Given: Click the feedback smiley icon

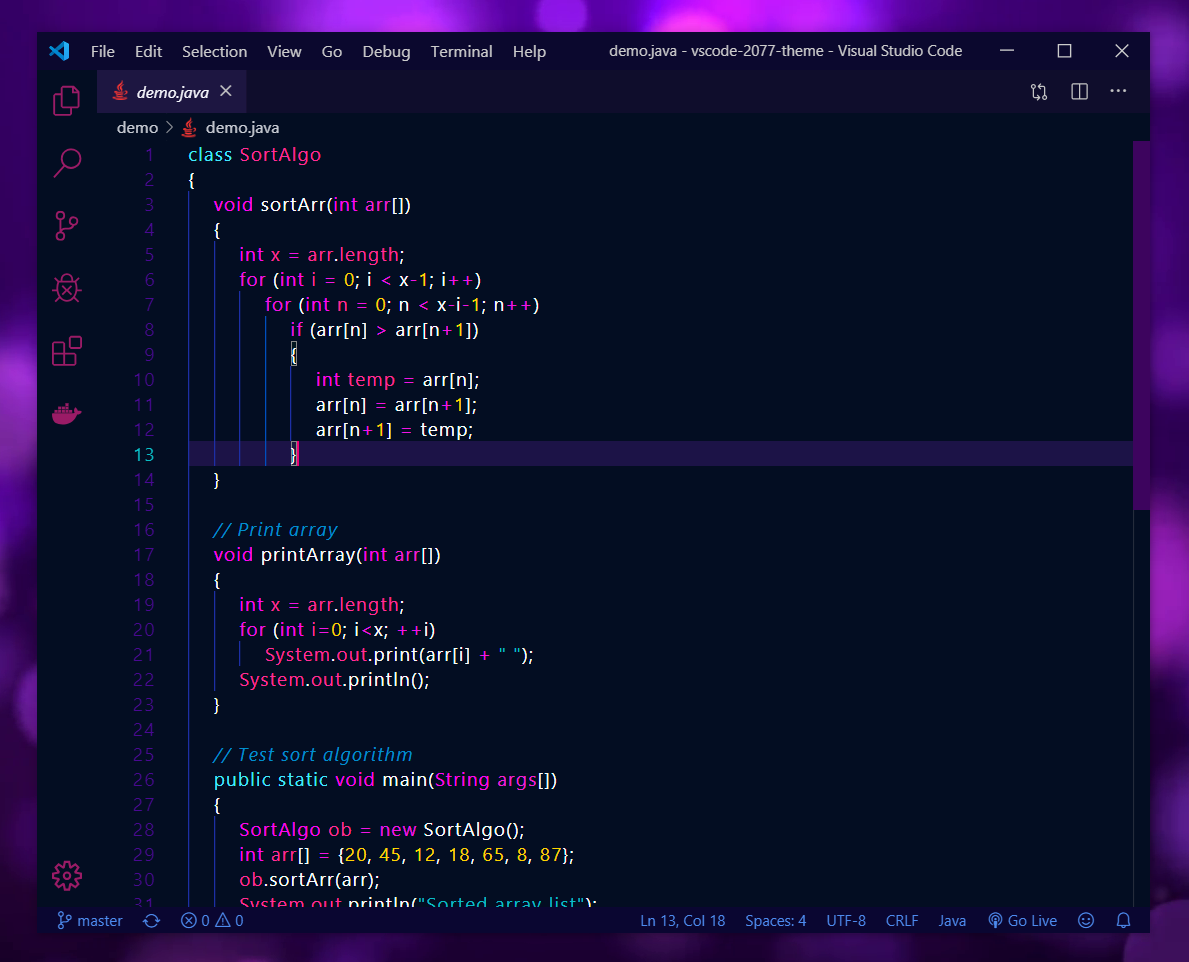Looking at the screenshot, I should click(1086, 920).
